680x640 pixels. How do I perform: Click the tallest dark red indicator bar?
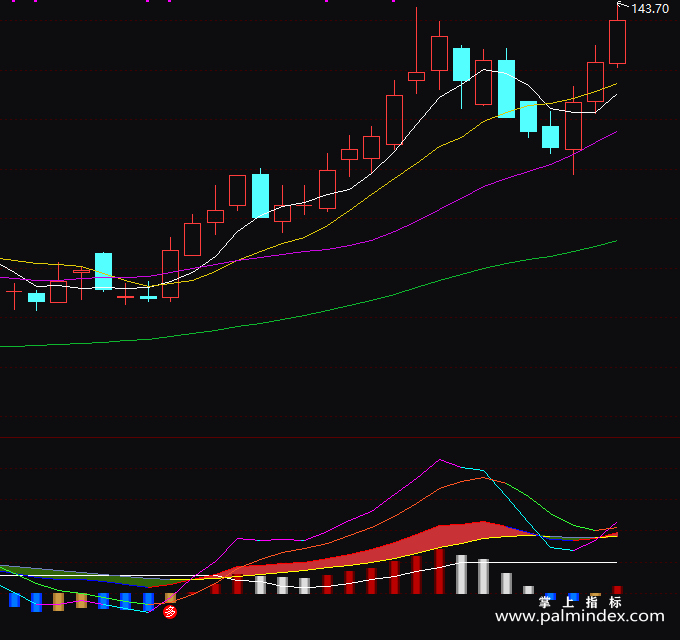pos(439,571)
